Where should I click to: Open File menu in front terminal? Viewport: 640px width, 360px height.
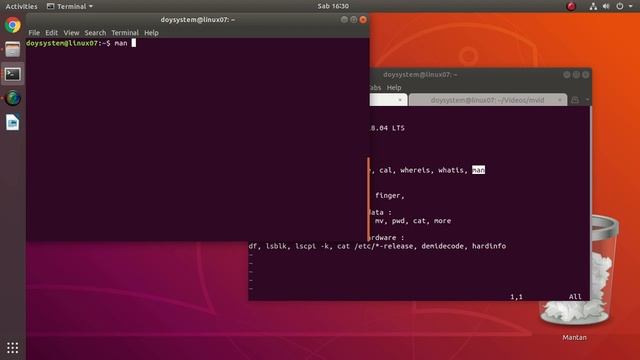point(34,33)
